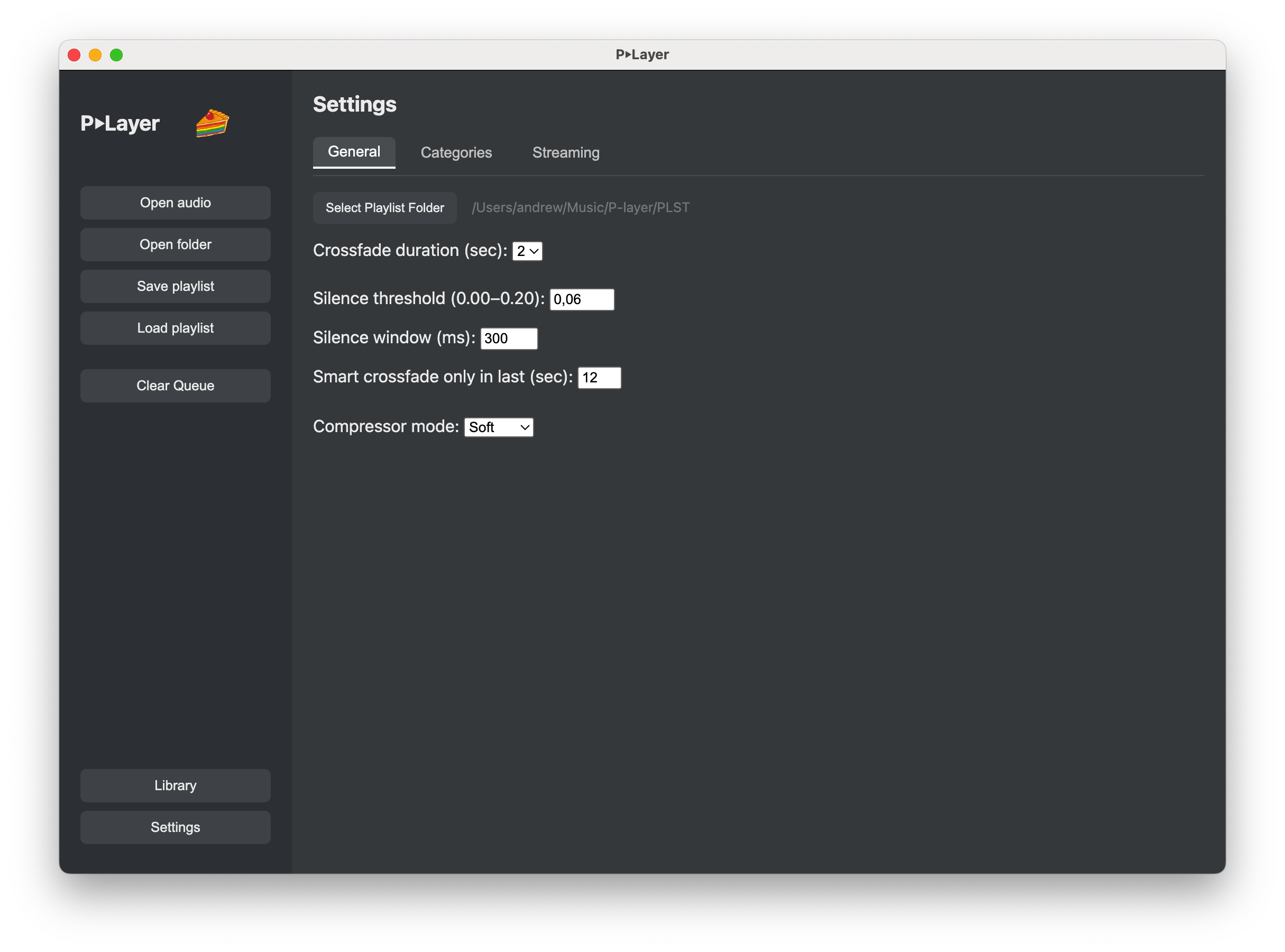Viewport: 1285px width, 952px height.
Task: Click the Silence threshold input field
Action: click(x=581, y=299)
